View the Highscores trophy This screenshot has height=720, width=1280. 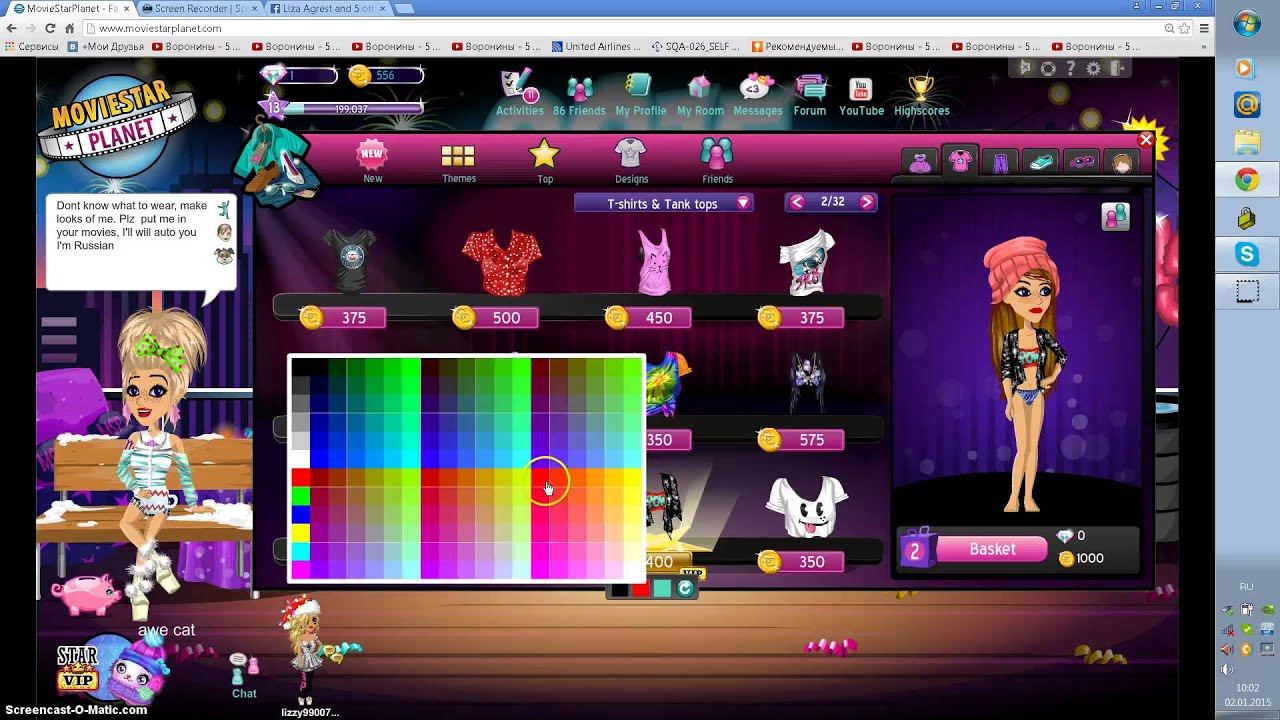point(921,88)
